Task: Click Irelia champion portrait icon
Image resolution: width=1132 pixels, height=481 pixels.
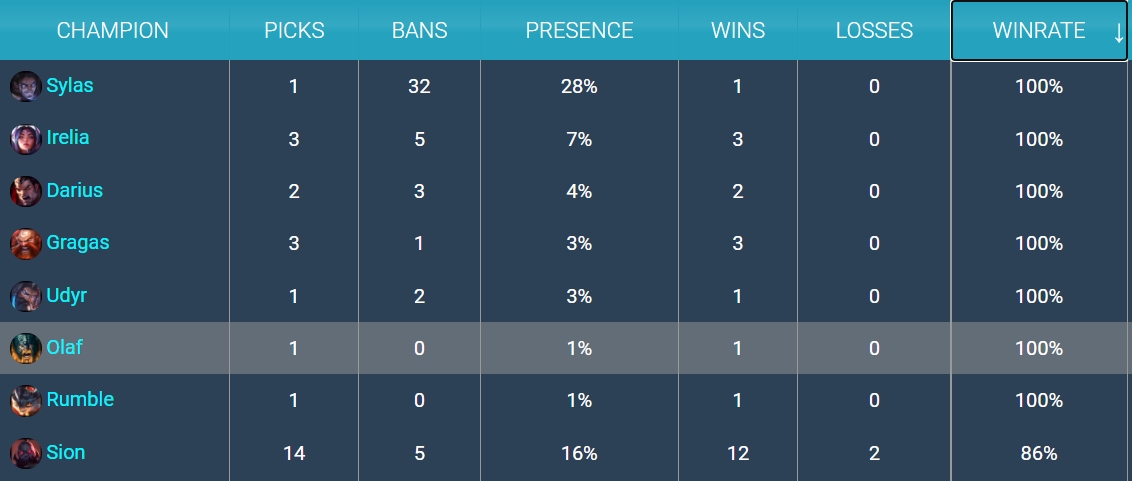Action: (25, 139)
